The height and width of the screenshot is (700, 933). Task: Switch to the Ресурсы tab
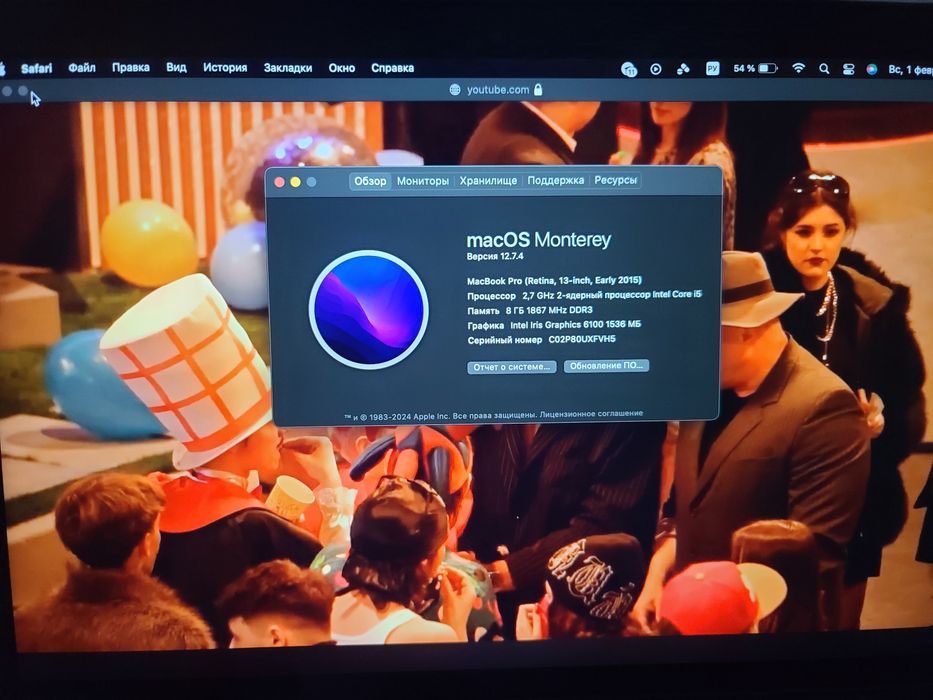(x=615, y=180)
